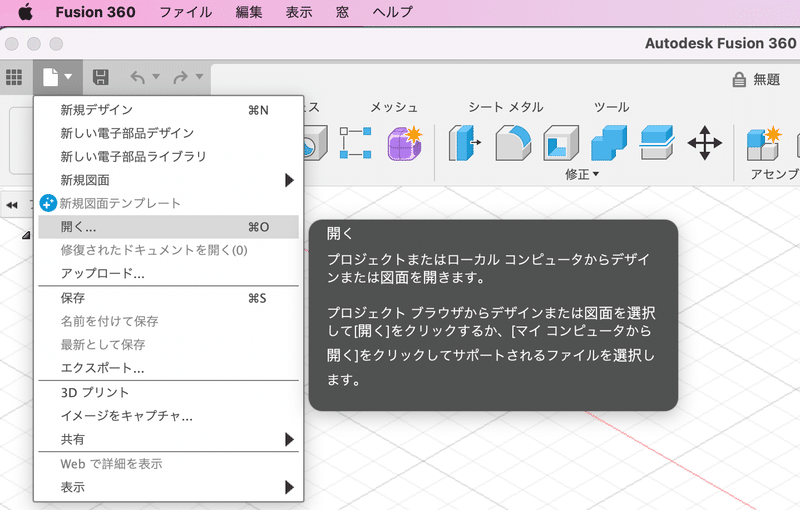The width and height of the screenshot is (800, 510).
Task: Open the ファイル menu in menu bar
Action: (x=186, y=12)
